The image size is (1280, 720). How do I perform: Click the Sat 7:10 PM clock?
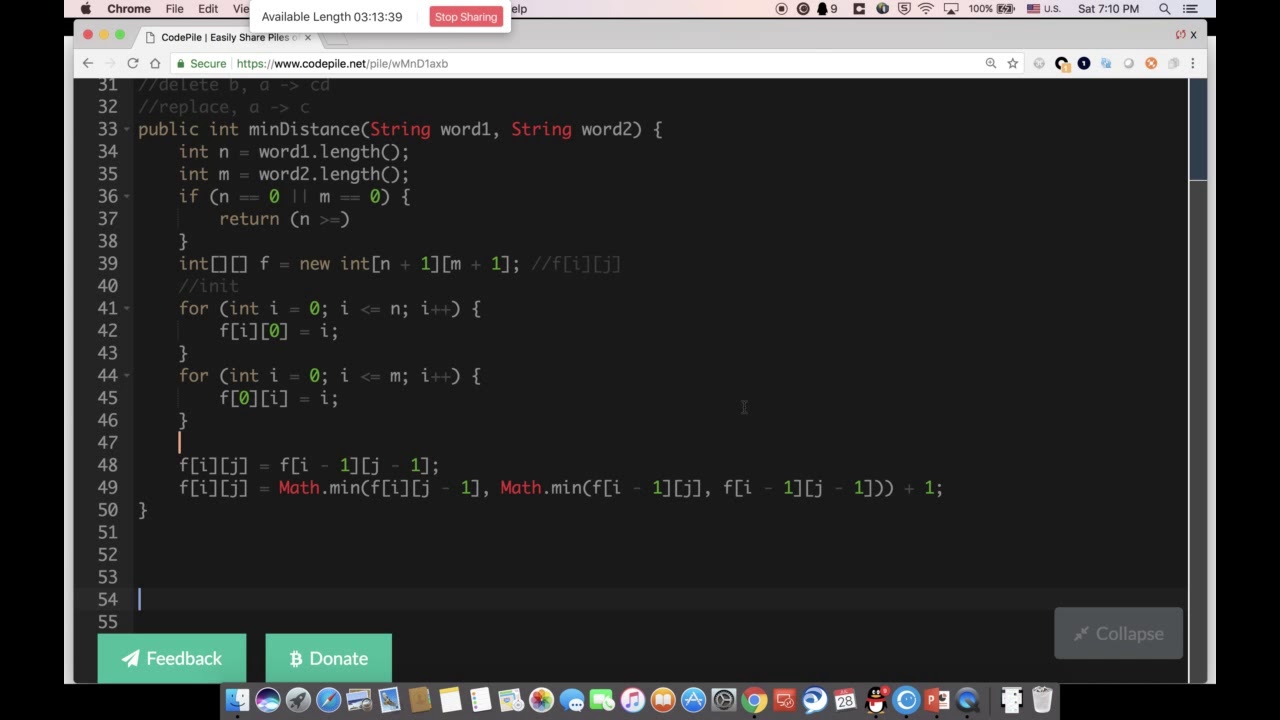click(1108, 9)
